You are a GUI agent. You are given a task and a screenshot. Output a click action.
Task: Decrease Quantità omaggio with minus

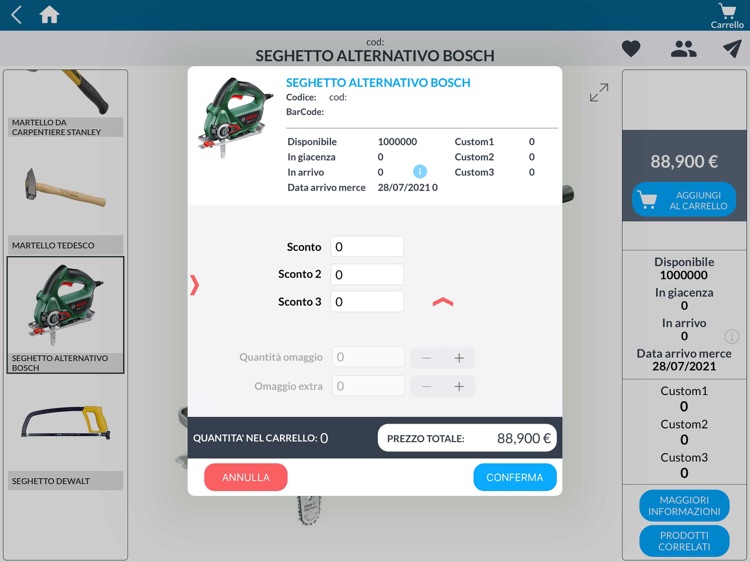pos(427,358)
